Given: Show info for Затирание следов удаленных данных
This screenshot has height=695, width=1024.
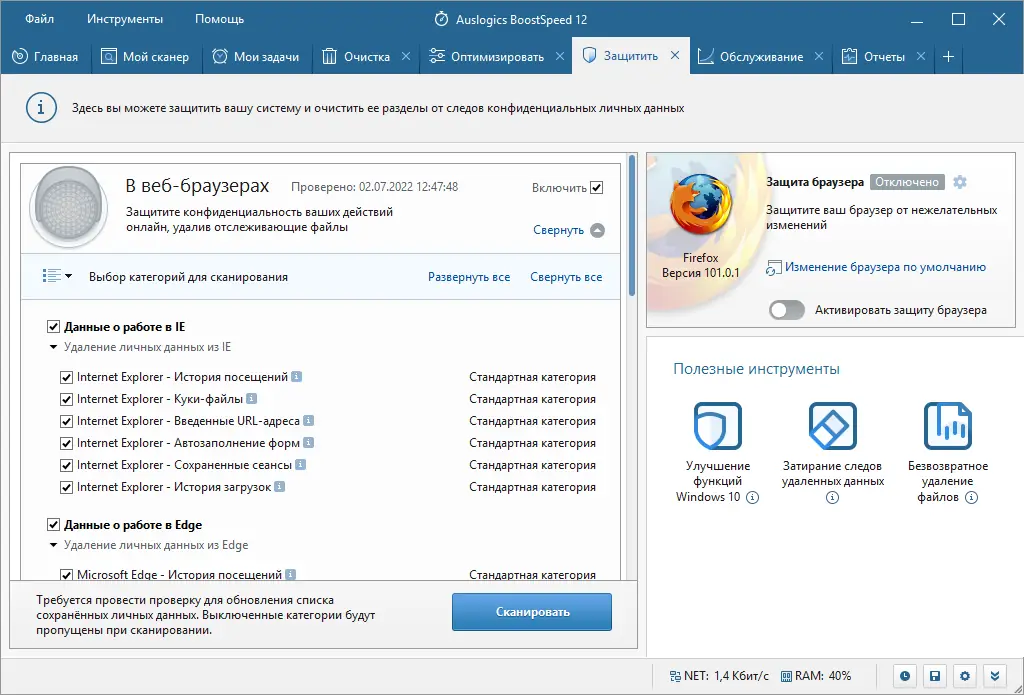Looking at the screenshot, I should click(832, 498).
